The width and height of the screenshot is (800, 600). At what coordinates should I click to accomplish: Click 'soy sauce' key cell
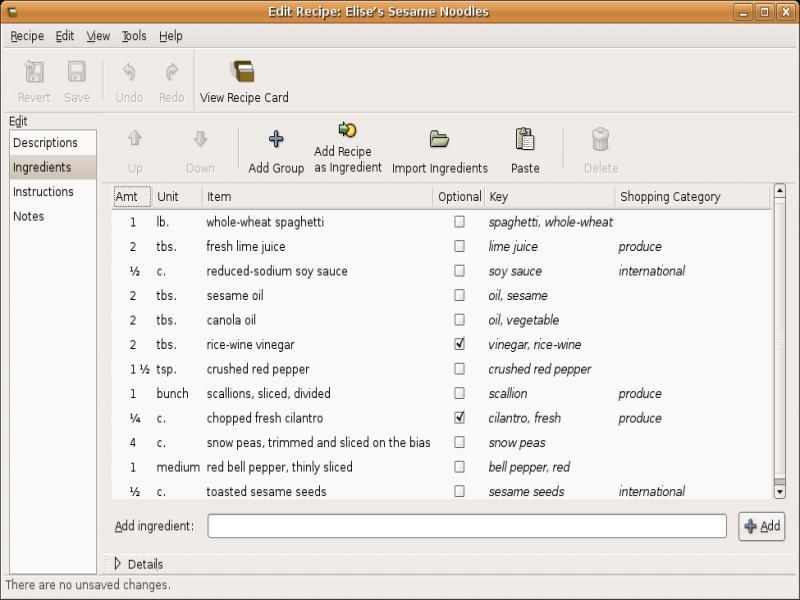[515, 271]
